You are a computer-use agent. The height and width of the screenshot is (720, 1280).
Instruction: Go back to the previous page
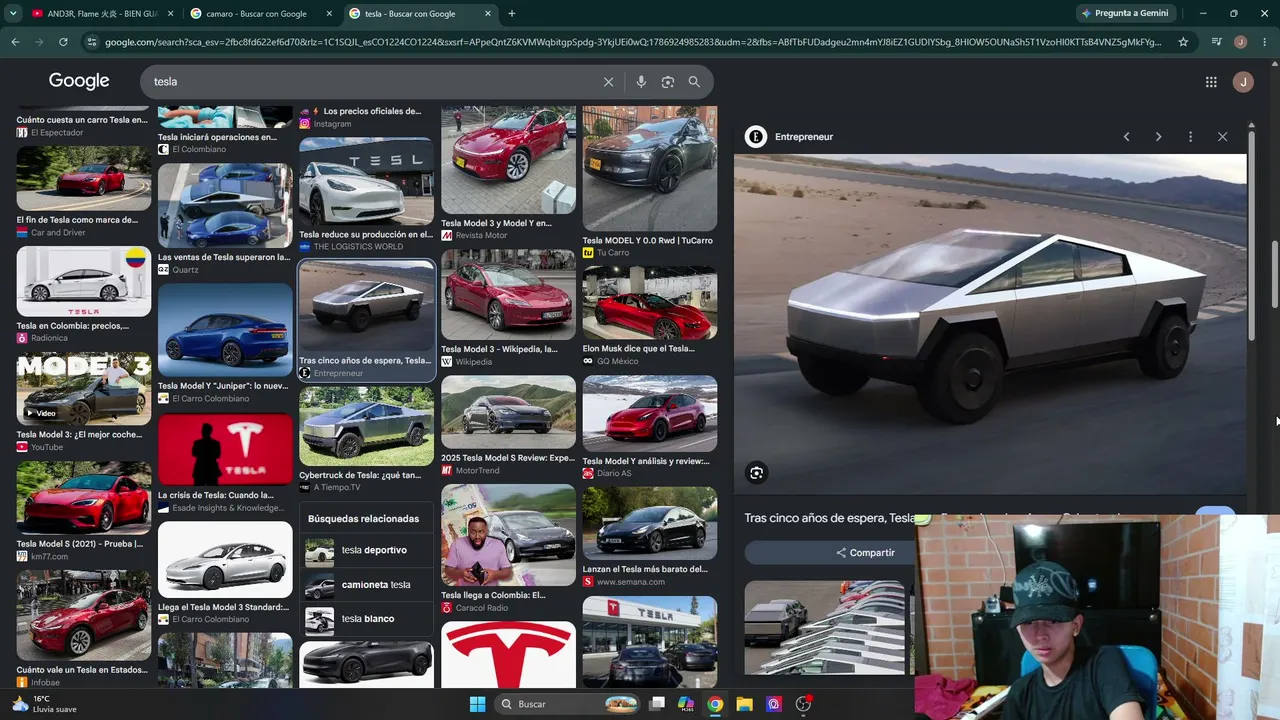(15, 42)
